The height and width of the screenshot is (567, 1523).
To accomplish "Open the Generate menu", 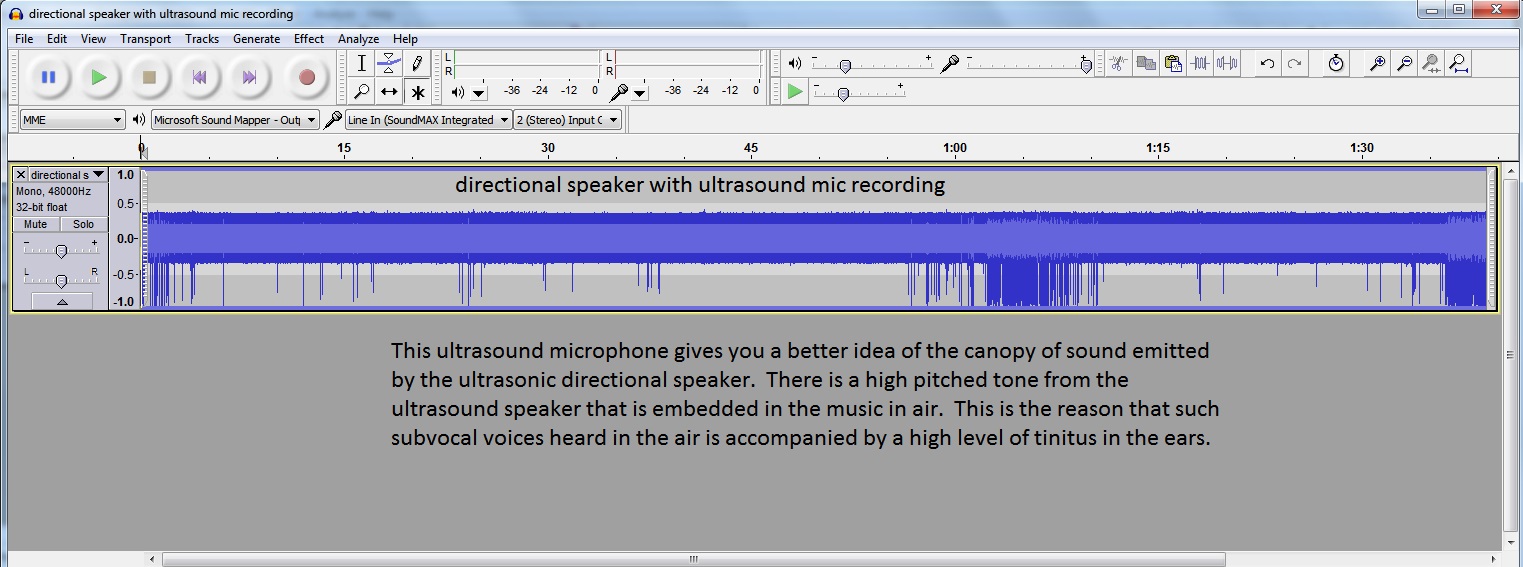I will (256, 39).
